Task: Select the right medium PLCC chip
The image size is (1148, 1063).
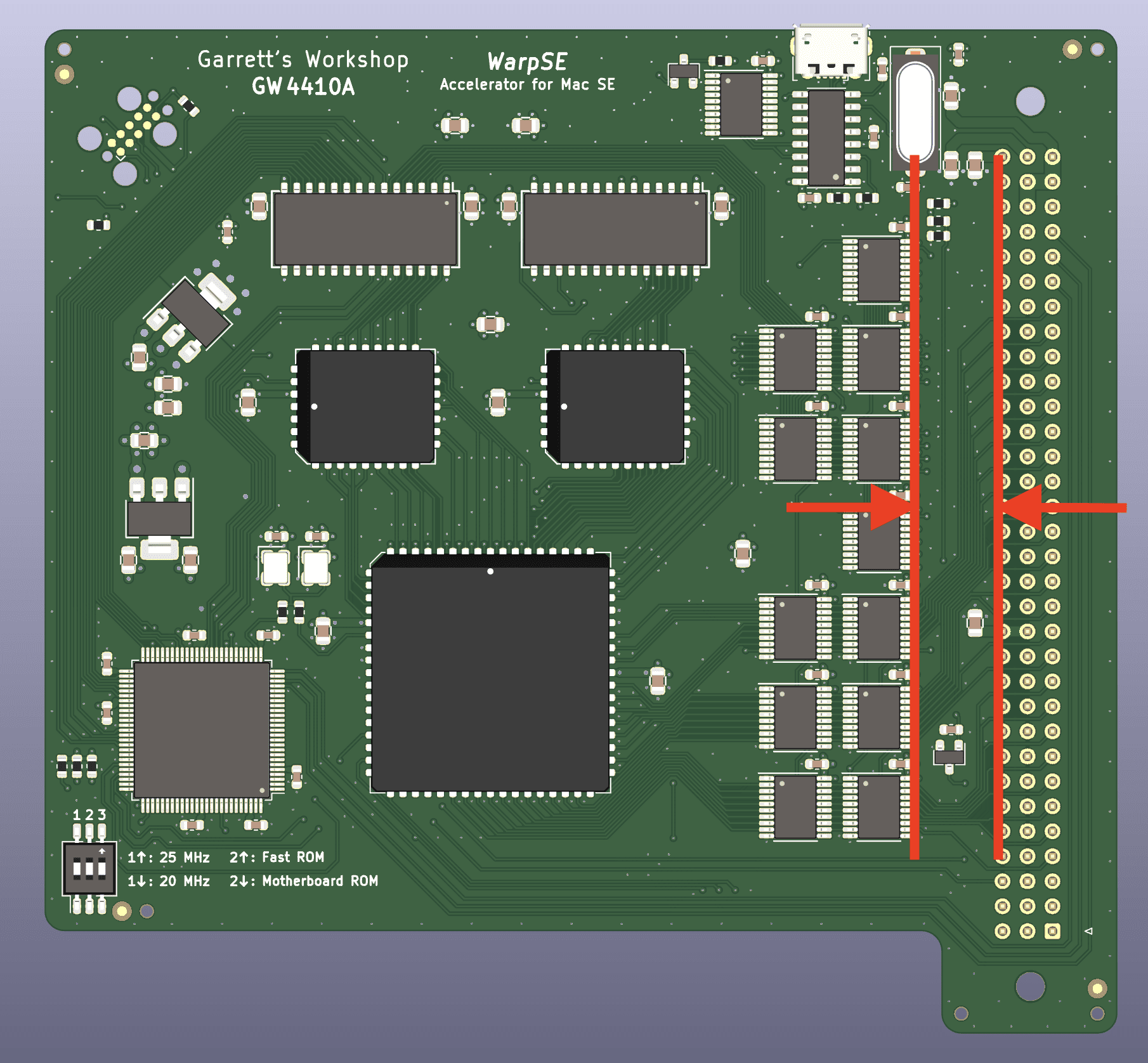Action: [616, 407]
